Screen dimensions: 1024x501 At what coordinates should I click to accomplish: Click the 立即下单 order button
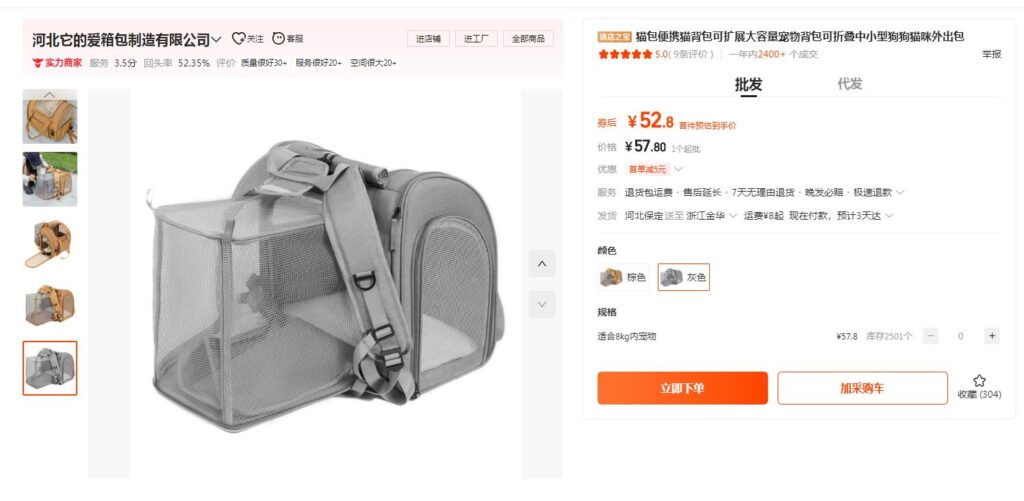(682, 388)
